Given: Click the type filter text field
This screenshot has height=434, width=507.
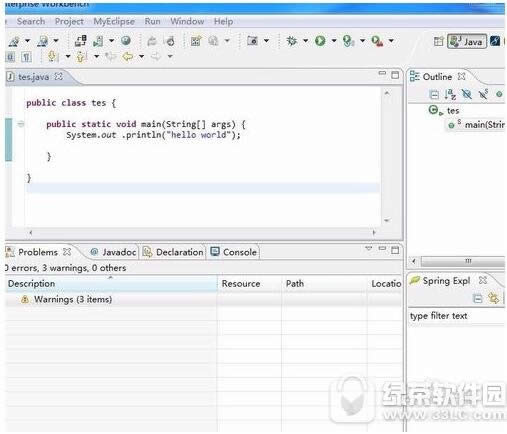Looking at the screenshot, I should [x=456, y=316].
